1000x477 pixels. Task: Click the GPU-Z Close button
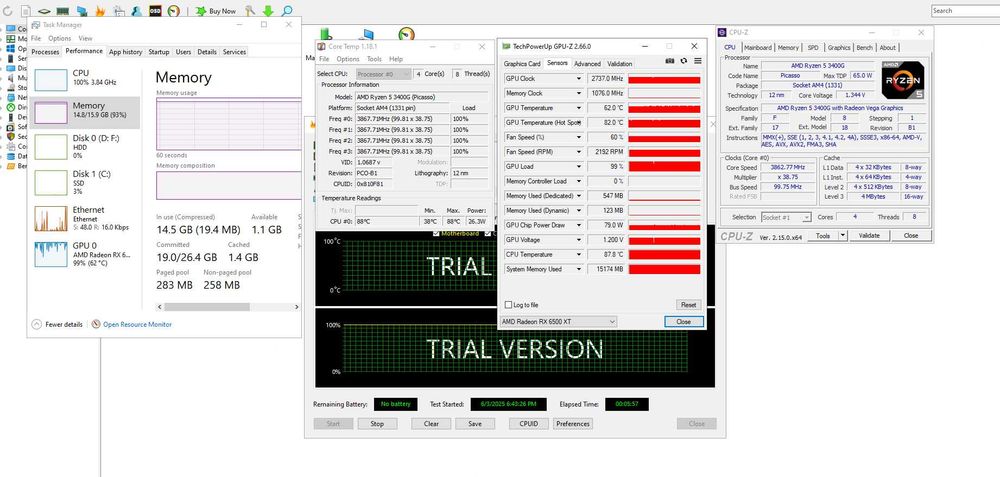click(684, 321)
